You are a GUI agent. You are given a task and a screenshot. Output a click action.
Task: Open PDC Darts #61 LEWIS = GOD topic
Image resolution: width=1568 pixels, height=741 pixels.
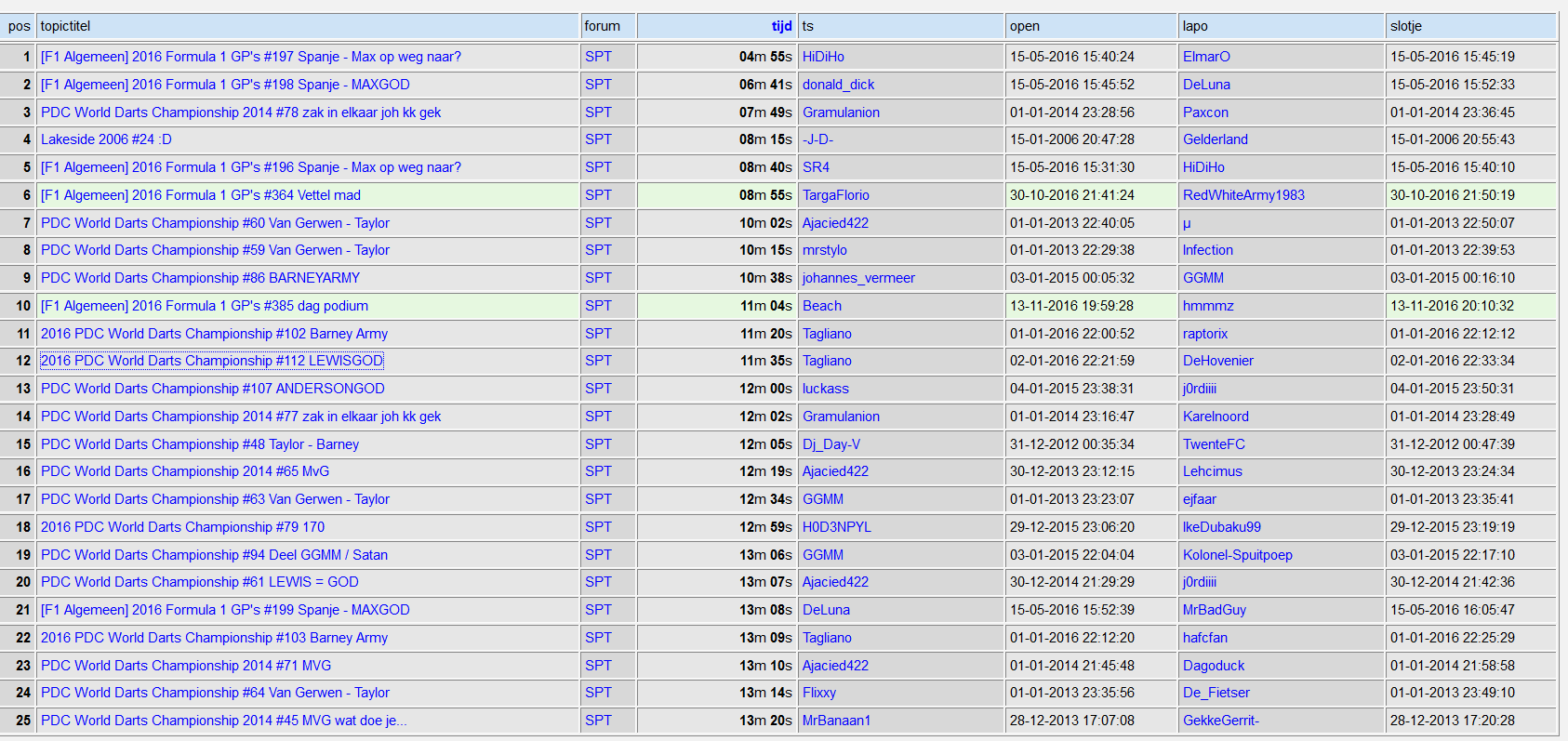click(x=200, y=582)
